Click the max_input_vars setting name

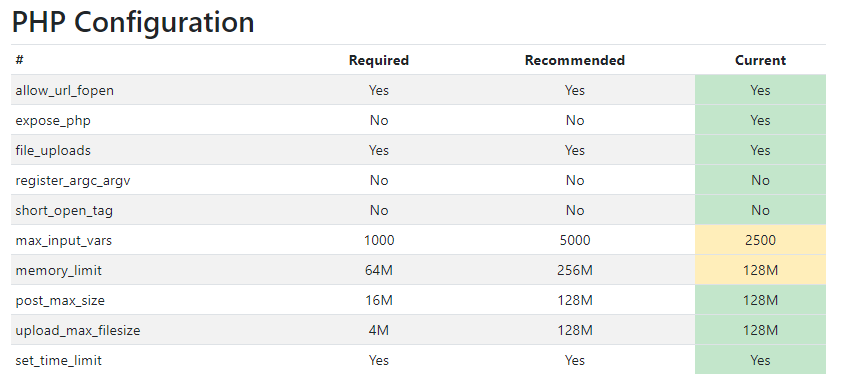tap(64, 240)
